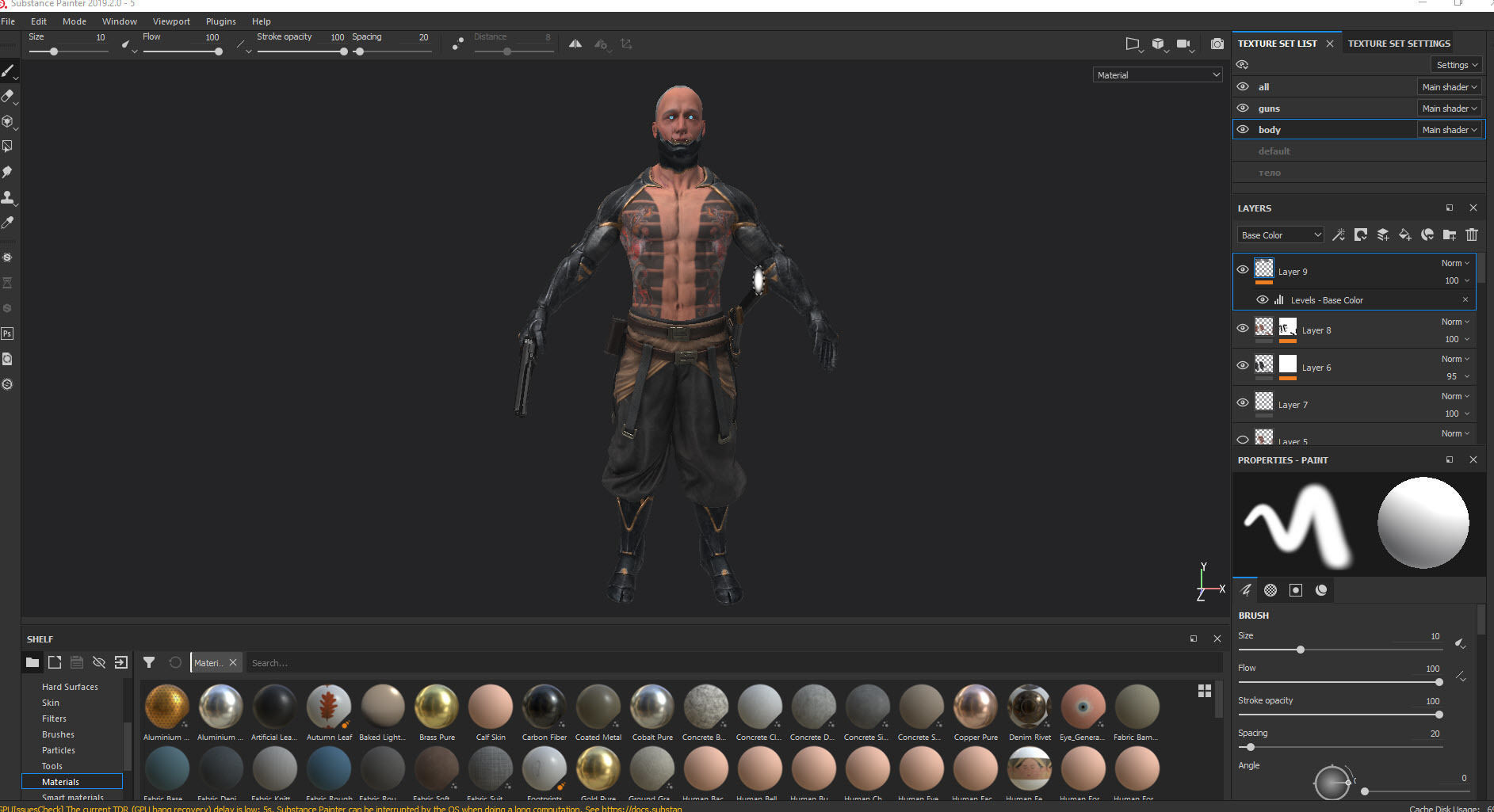Open Main shader dropdown for 'guns'
The image size is (1494, 812).
pyautogui.click(x=1450, y=109)
